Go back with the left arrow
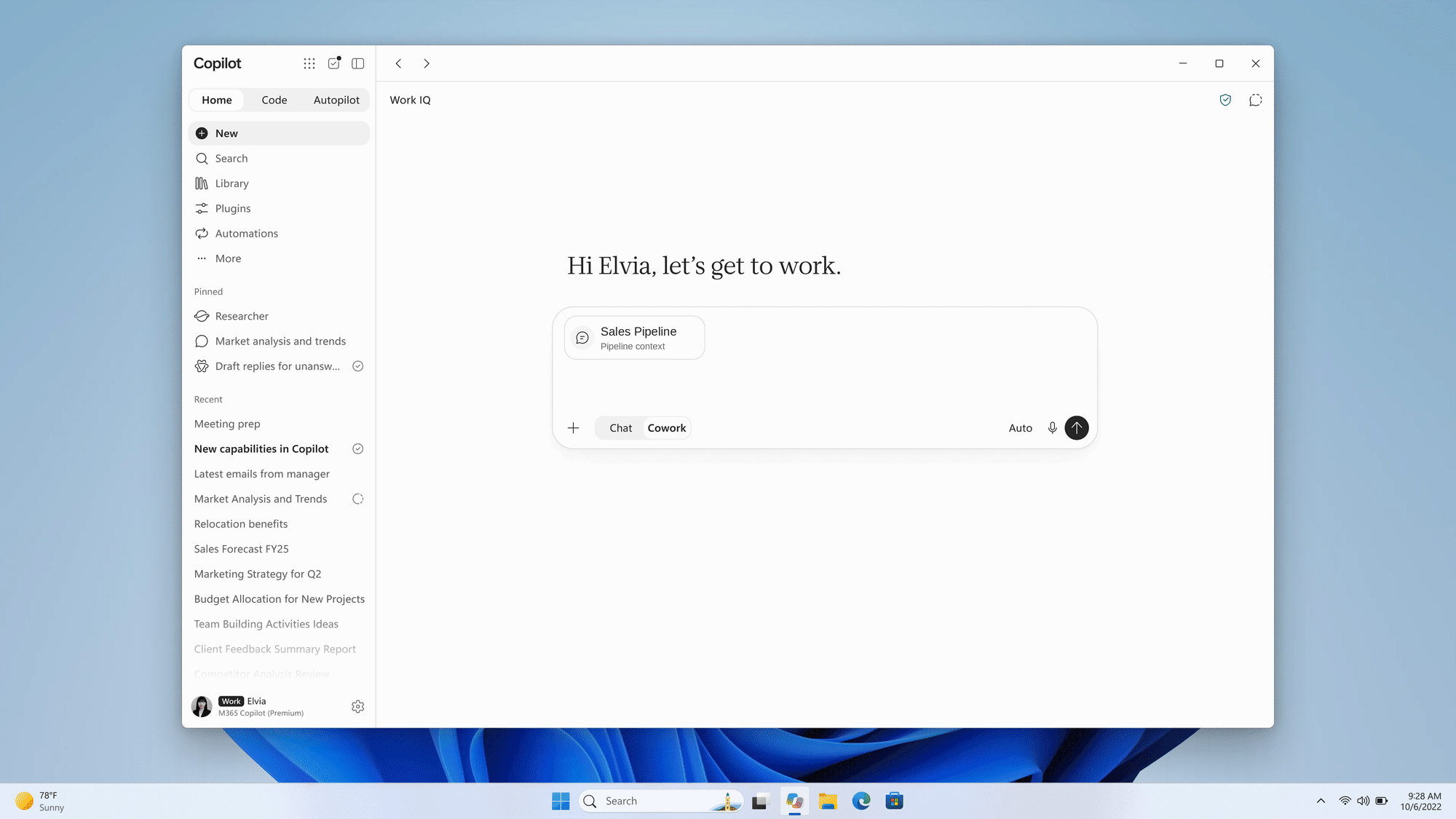 tap(398, 63)
